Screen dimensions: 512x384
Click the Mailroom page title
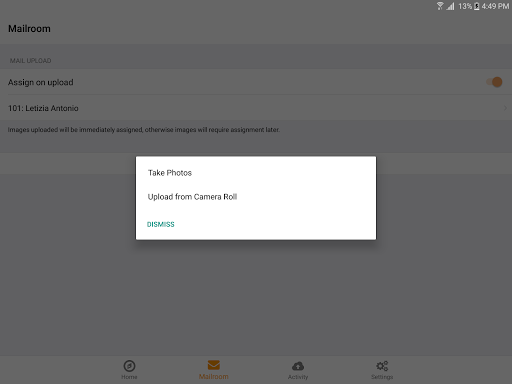pyautogui.click(x=29, y=29)
